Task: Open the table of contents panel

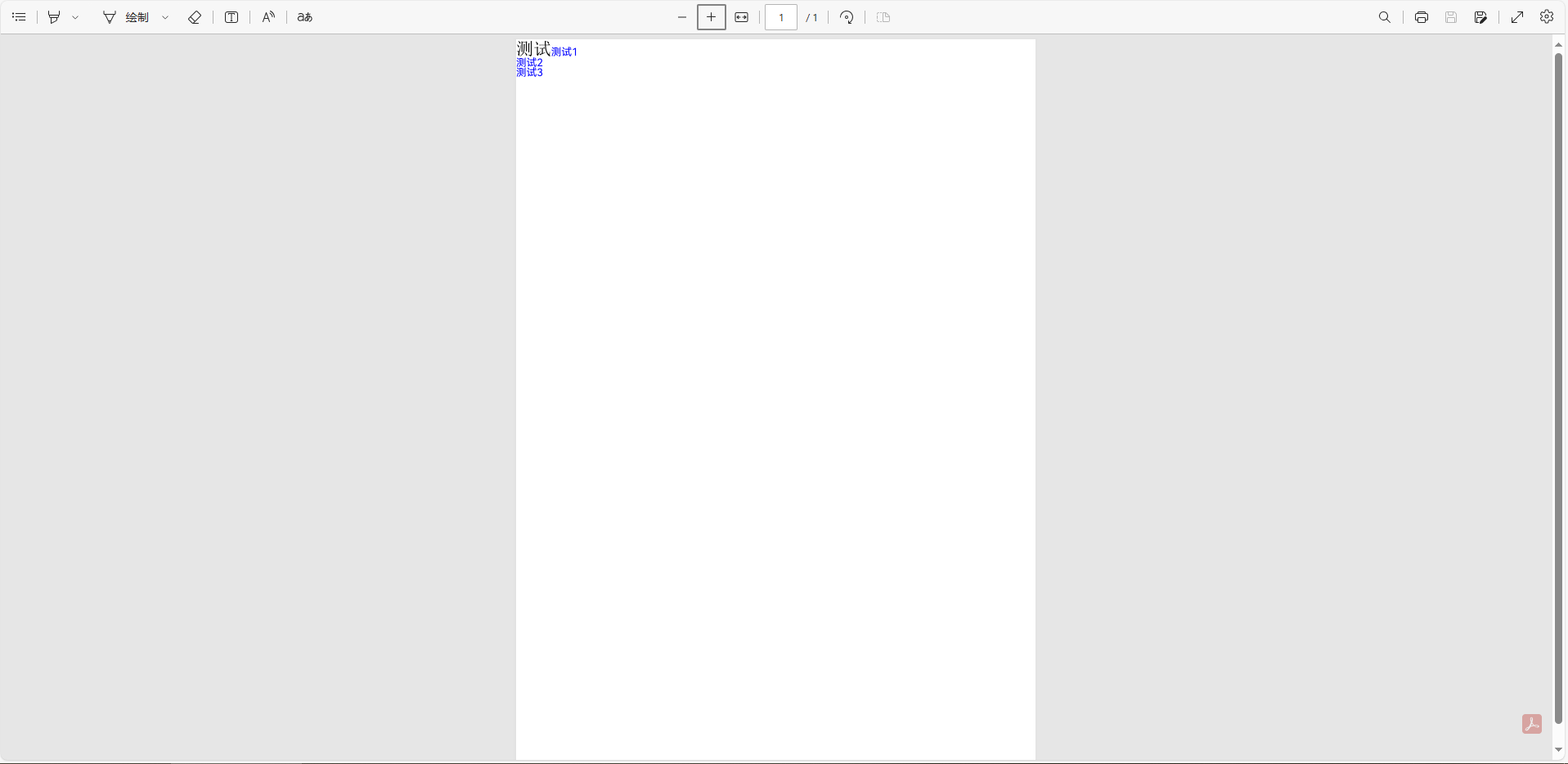Action: click(x=19, y=17)
